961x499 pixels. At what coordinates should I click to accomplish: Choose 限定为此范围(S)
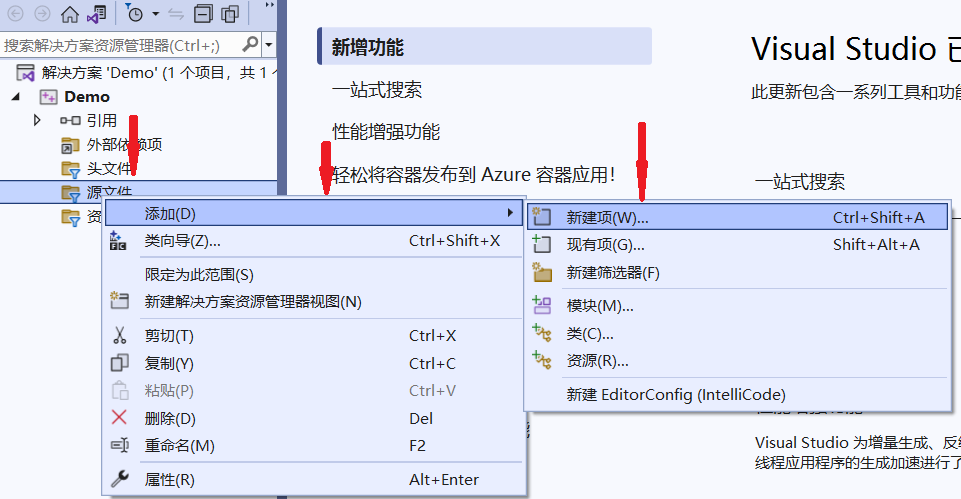click(x=314, y=275)
